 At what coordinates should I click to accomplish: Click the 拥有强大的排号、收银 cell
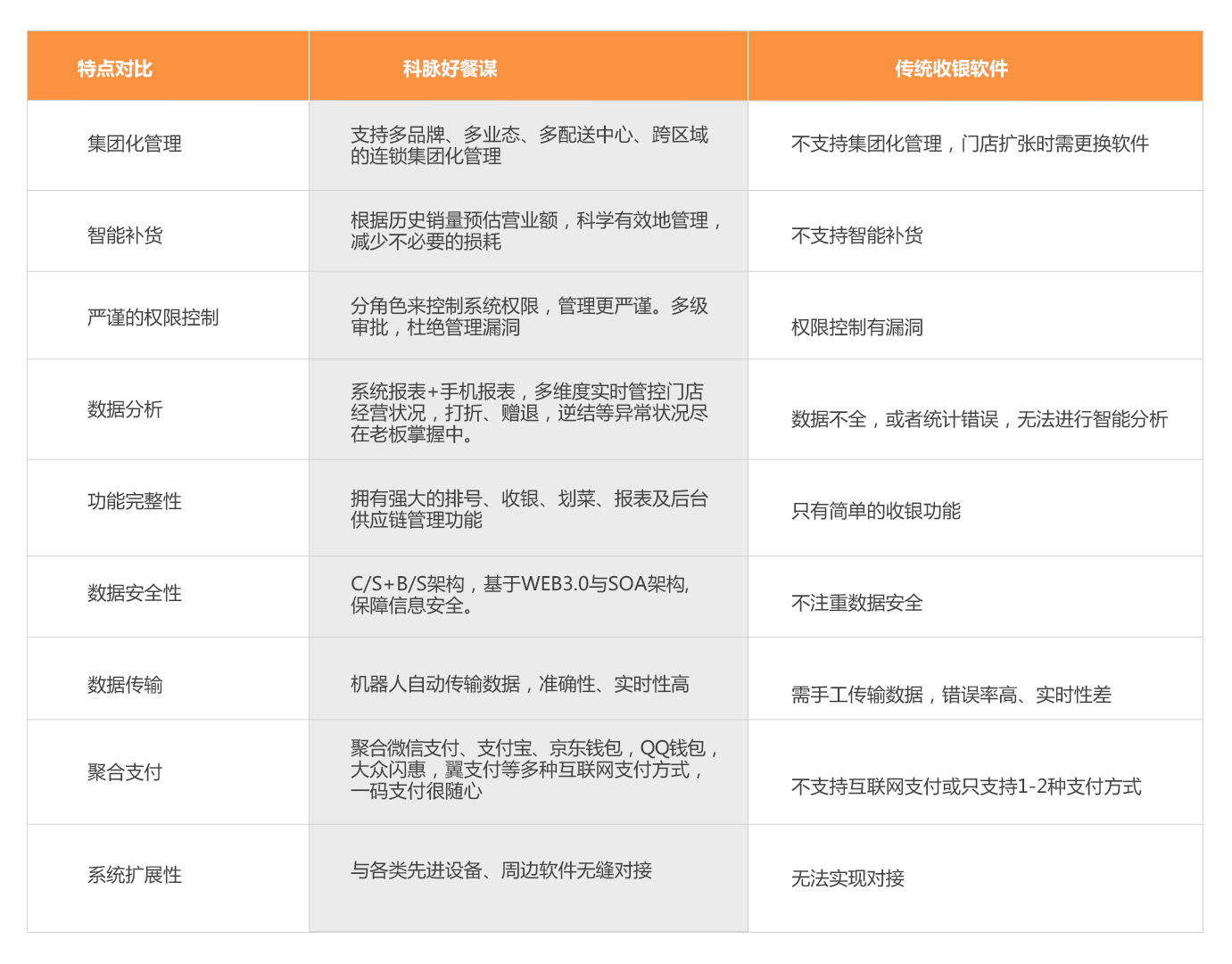tap(528, 508)
